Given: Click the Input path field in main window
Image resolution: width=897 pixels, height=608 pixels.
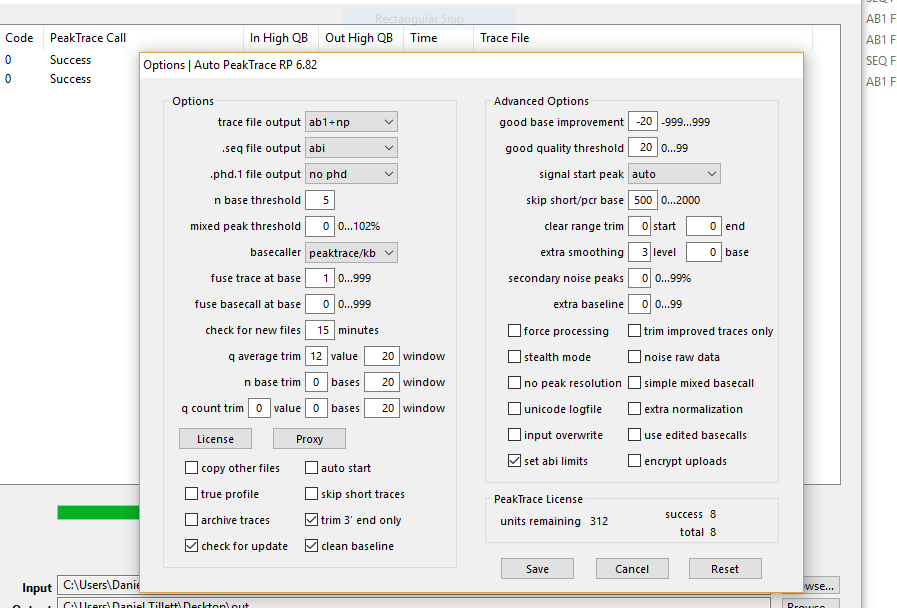Looking at the screenshot, I should (98, 585).
